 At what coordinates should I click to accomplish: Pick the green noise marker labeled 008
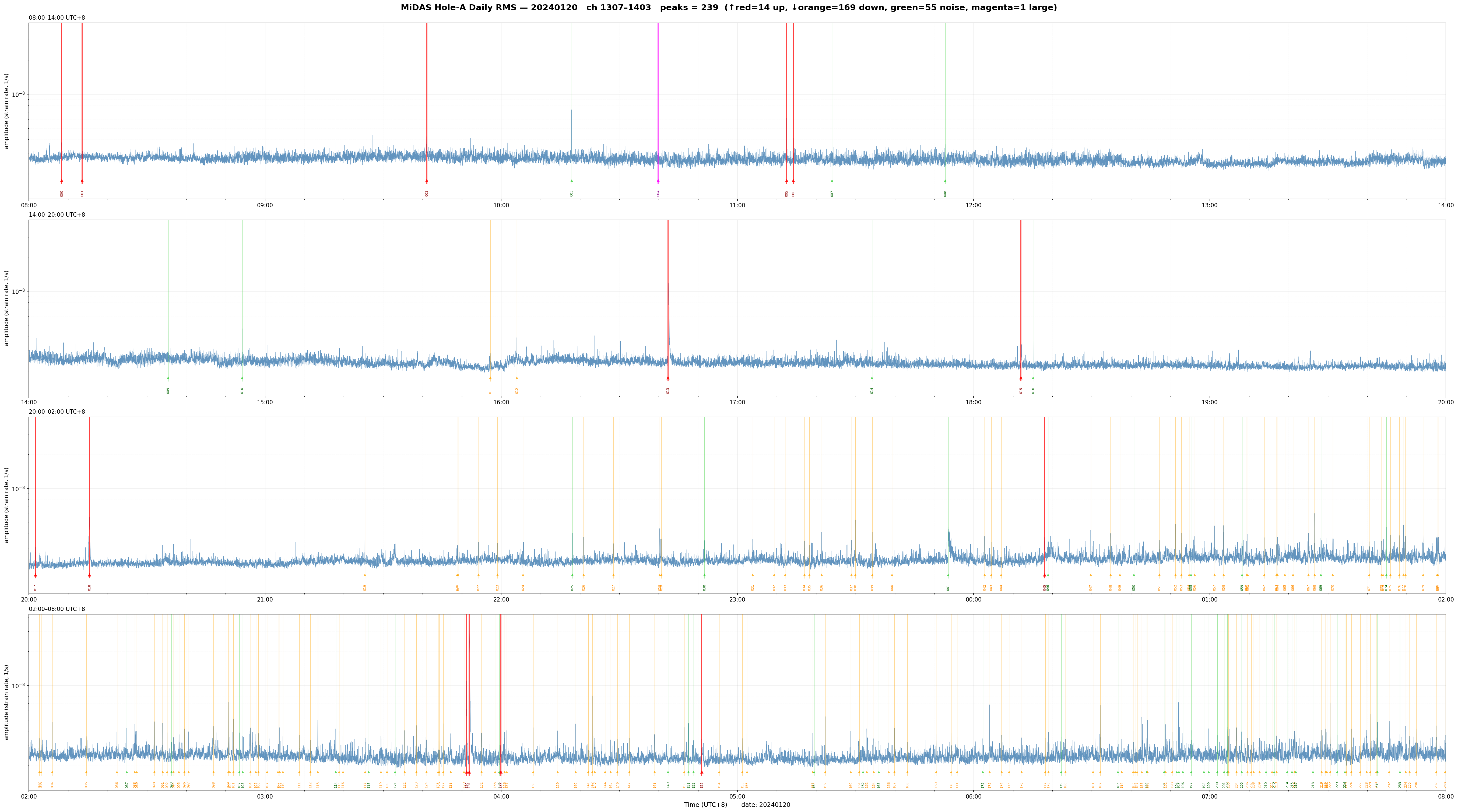click(x=945, y=181)
